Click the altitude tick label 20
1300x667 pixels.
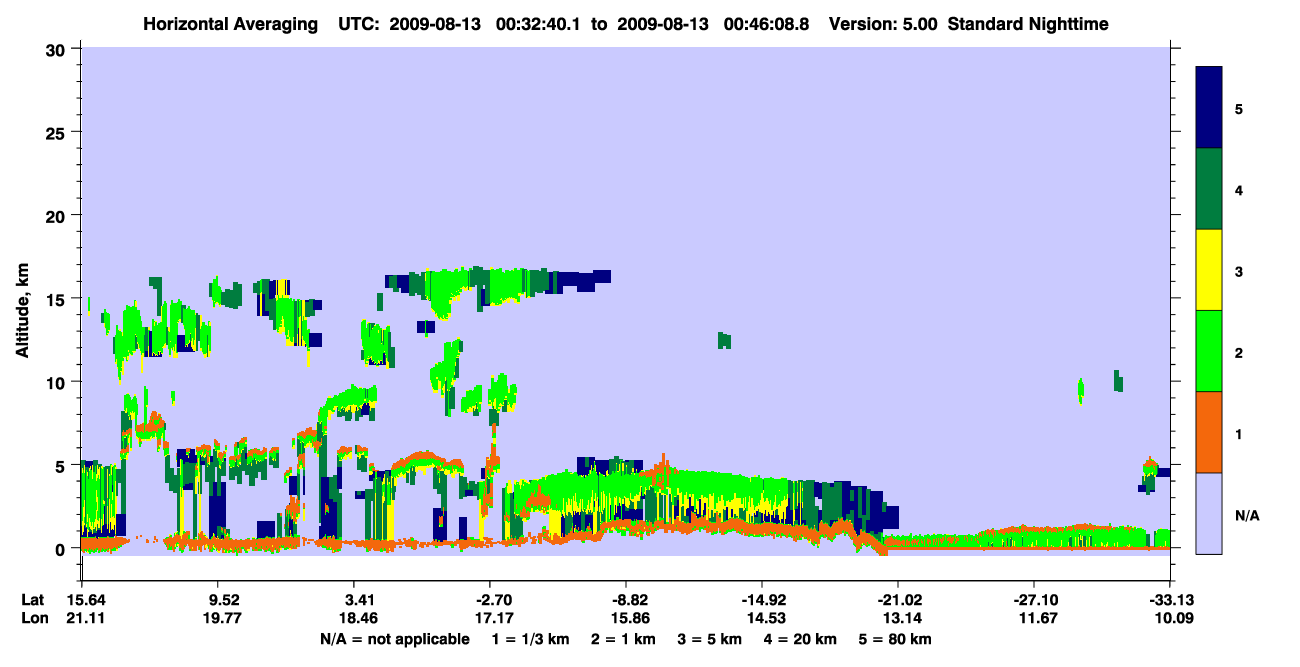(58, 215)
